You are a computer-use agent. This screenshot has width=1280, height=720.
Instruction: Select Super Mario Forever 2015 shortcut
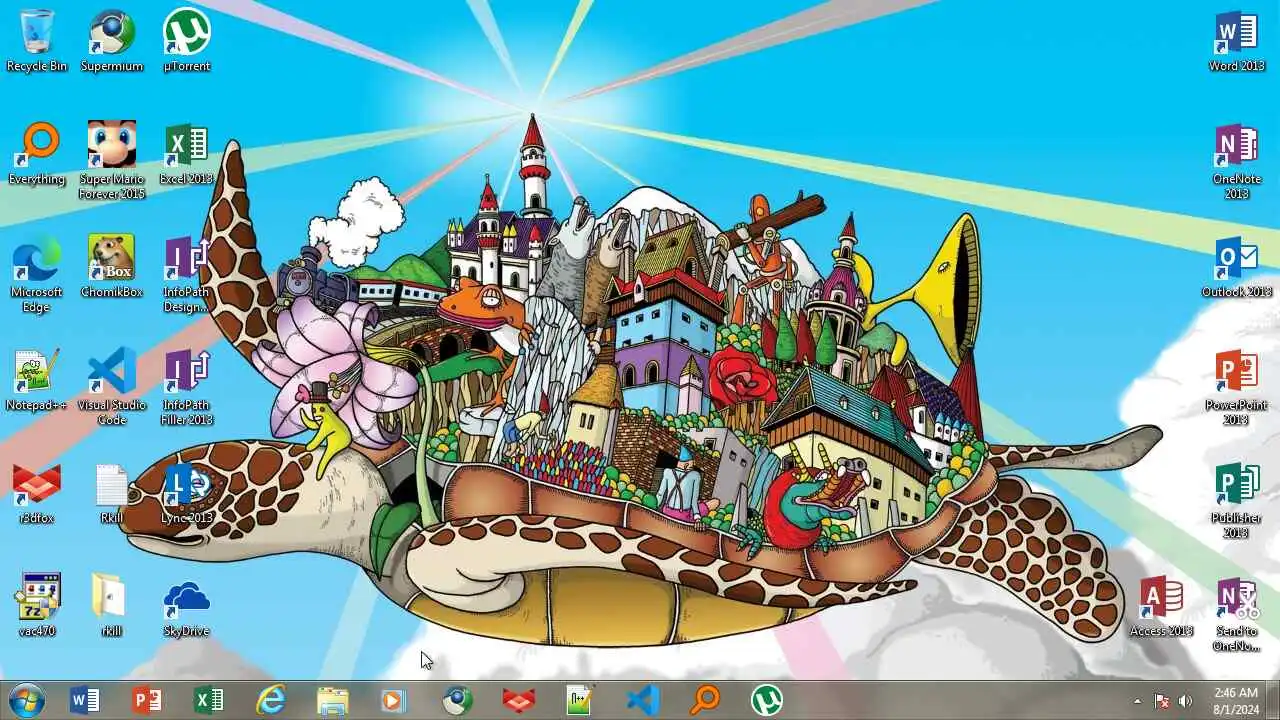tap(112, 160)
